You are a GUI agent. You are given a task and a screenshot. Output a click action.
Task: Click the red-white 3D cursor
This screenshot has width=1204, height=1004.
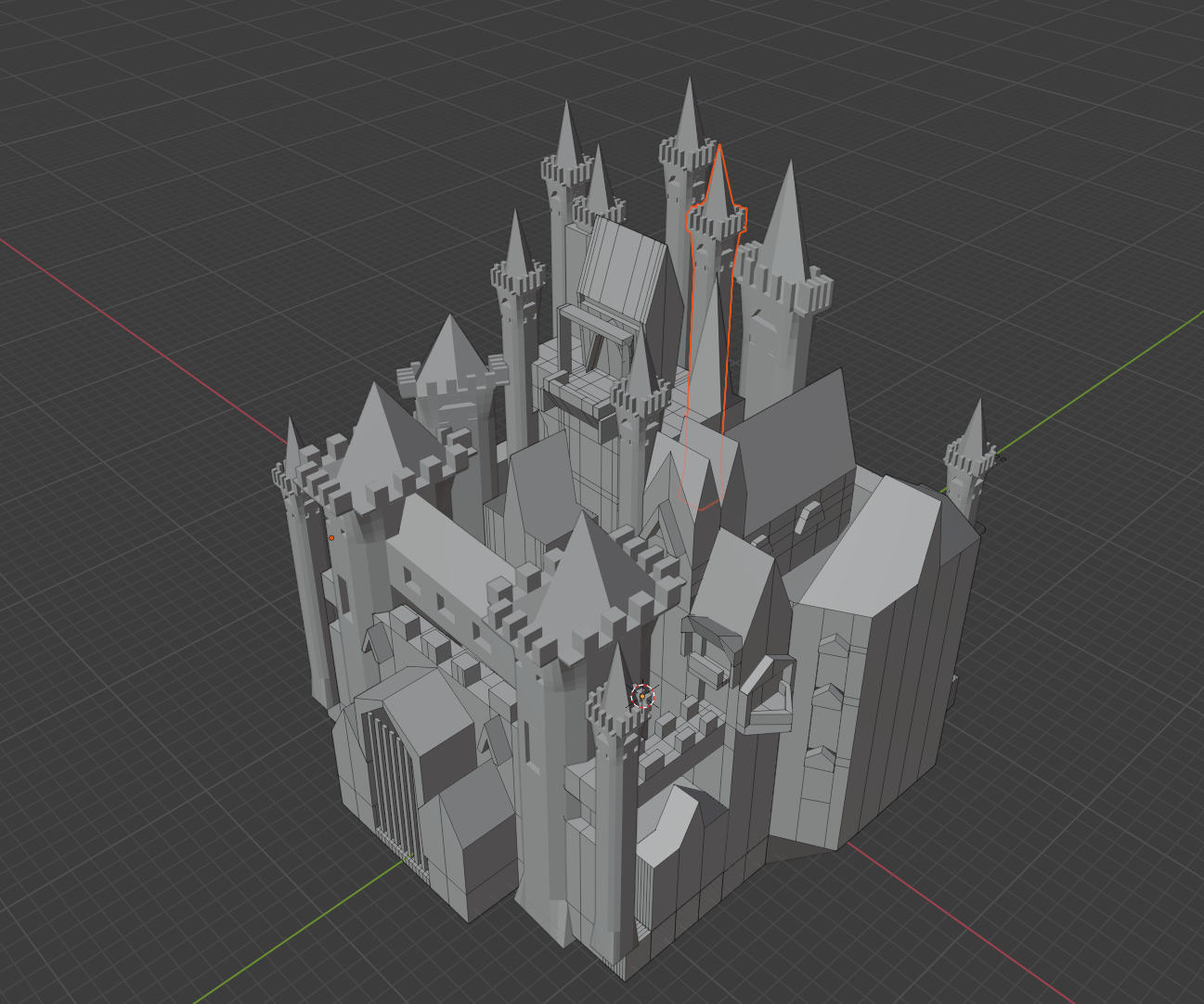642,696
